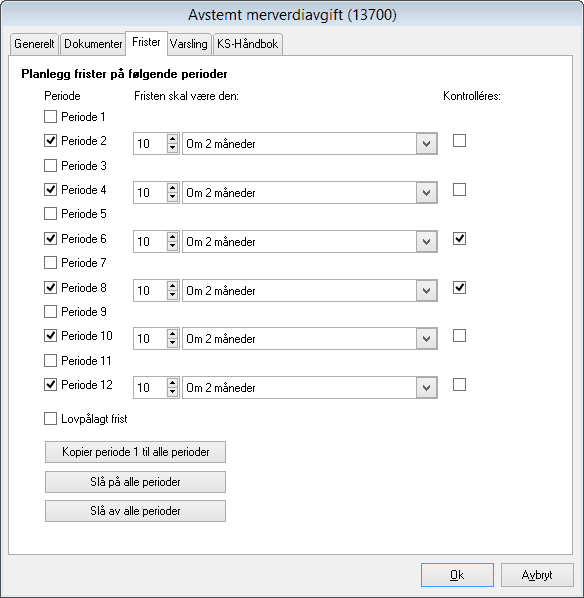Screen dimensions: 584x598
Task: Uncheck Kontrolléres for Periode 6
Action: 459,239
